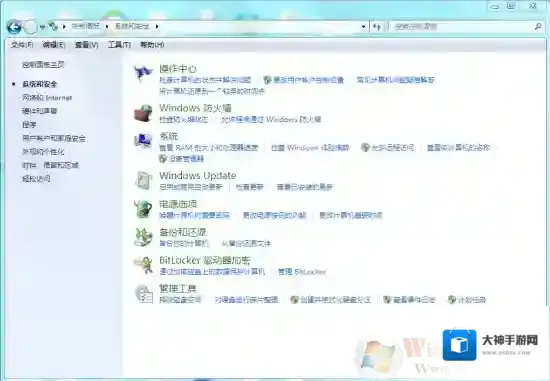The height and width of the screenshot is (381, 550).
Task: Click shield icon beside 计划任务
Action: pos(452,300)
